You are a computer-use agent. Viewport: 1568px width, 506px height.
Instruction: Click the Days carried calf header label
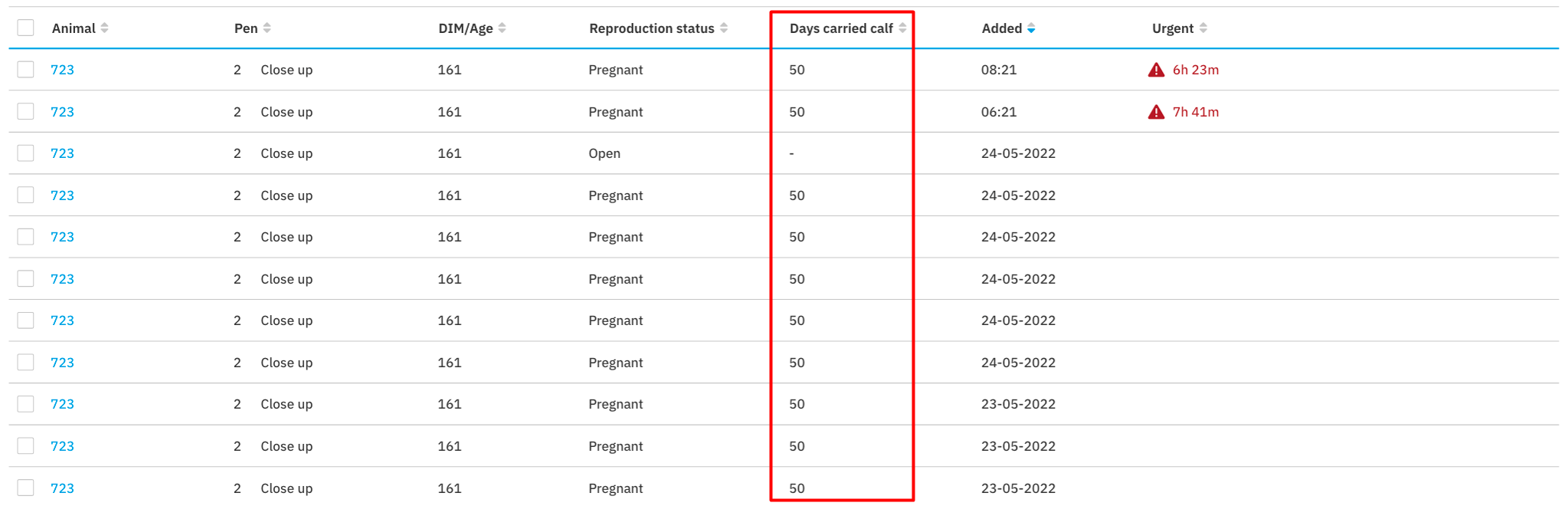pos(841,28)
